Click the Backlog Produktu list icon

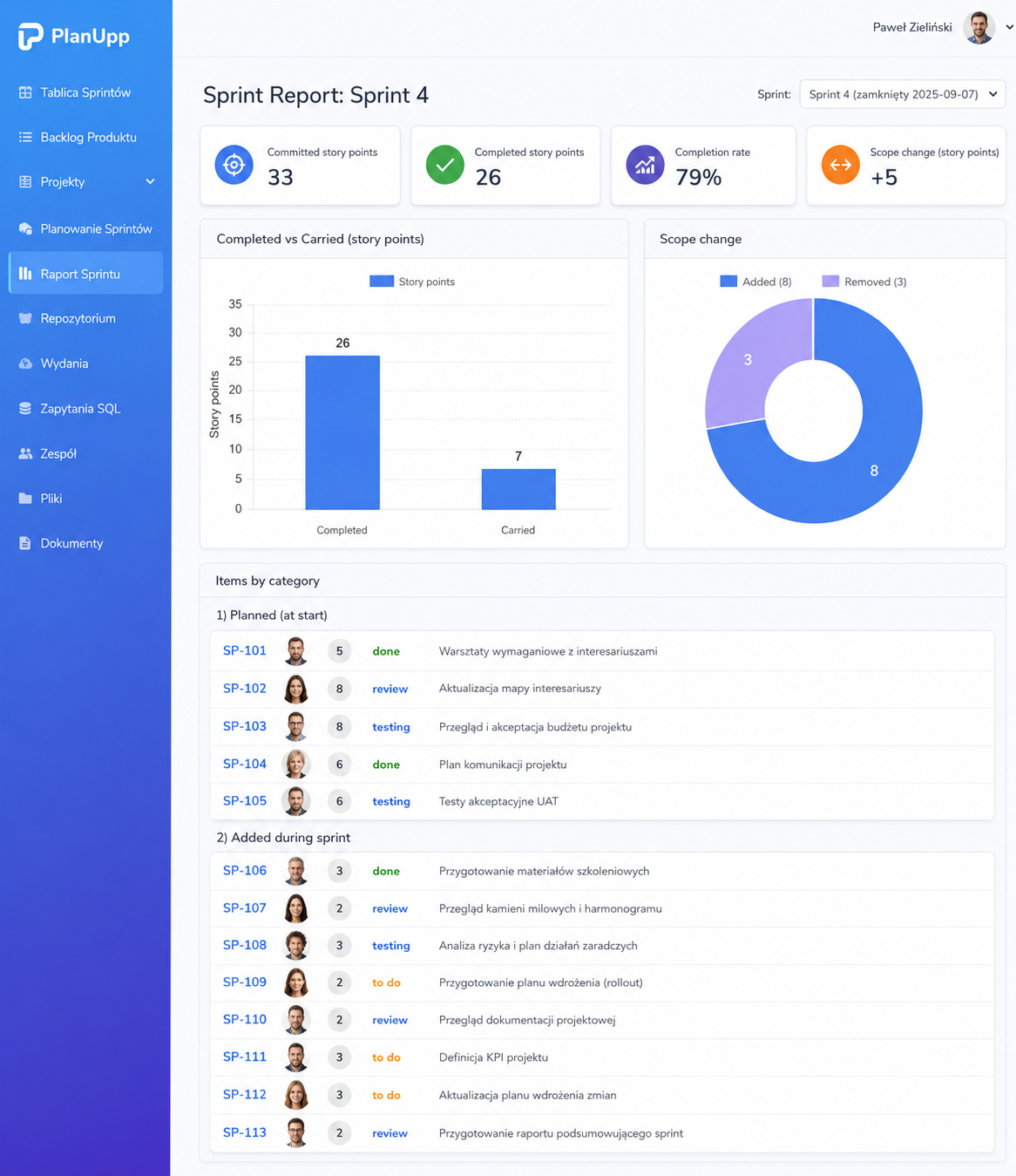tap(25, 137)
